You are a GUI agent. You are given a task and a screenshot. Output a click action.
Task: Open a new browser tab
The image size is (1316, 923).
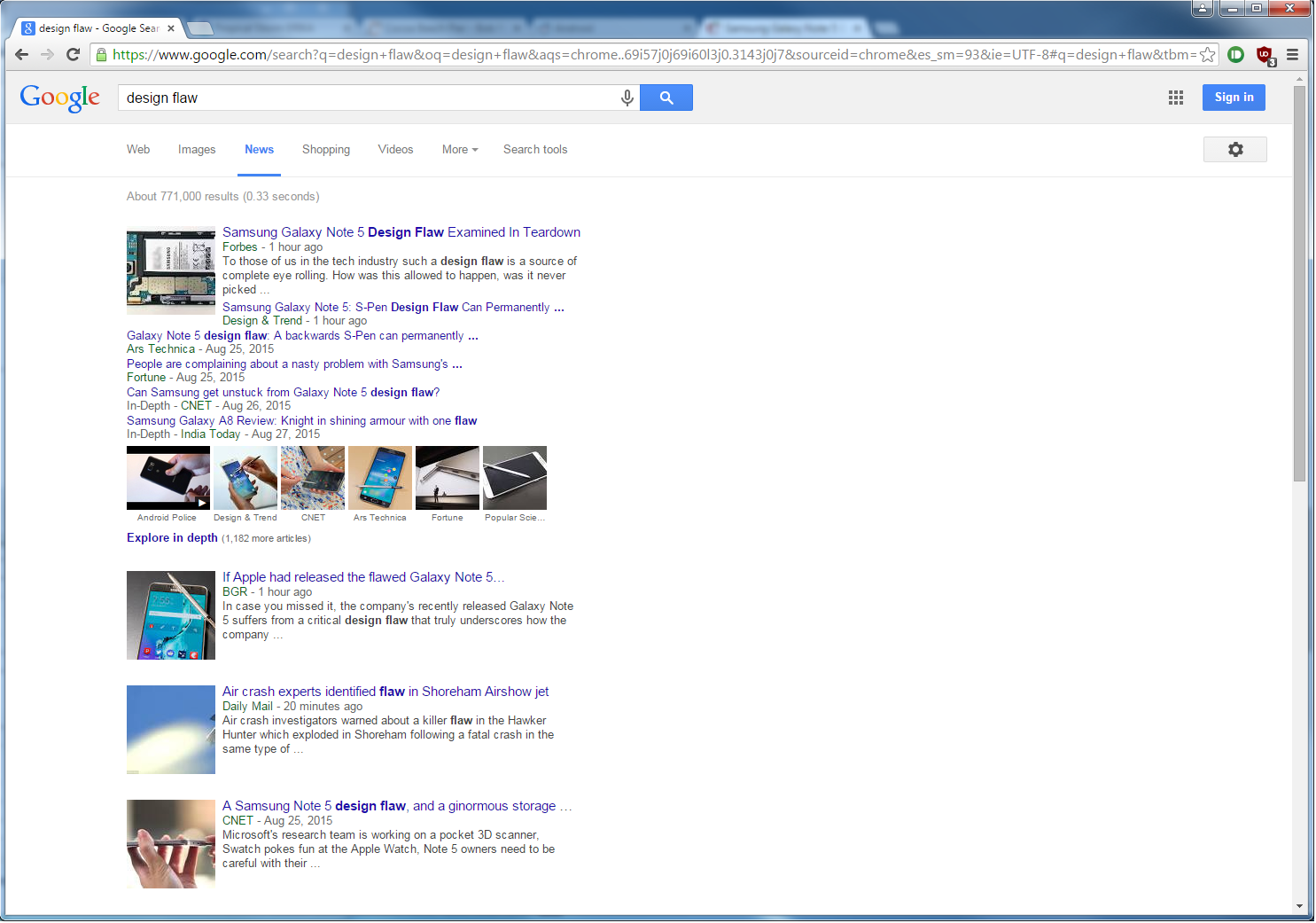coord(200,28)
